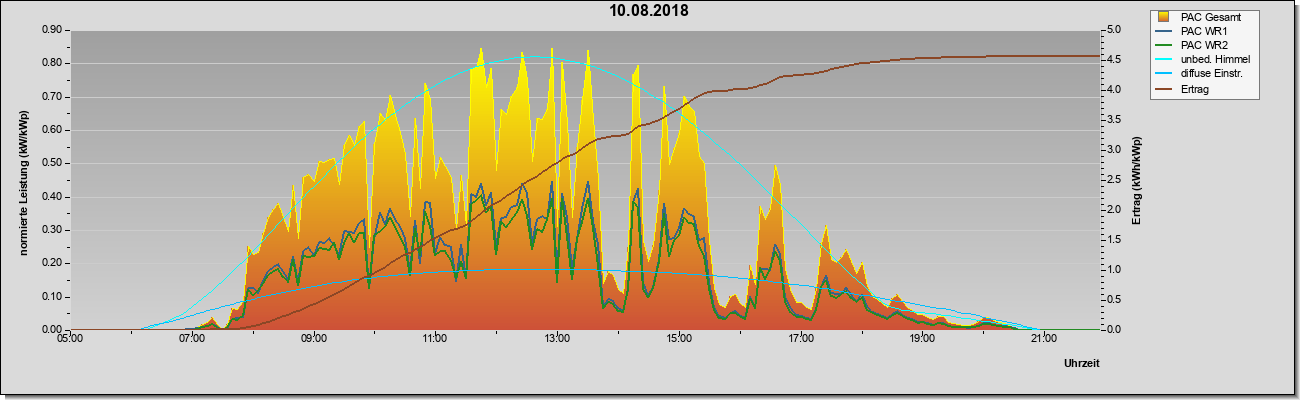Click the 3.5 right axis value
This screenshot has height=400, width=1300.
(1112, 120)
